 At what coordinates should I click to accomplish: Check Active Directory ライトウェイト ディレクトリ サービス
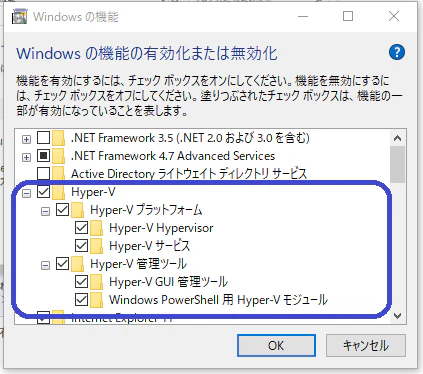coord(43,174)
